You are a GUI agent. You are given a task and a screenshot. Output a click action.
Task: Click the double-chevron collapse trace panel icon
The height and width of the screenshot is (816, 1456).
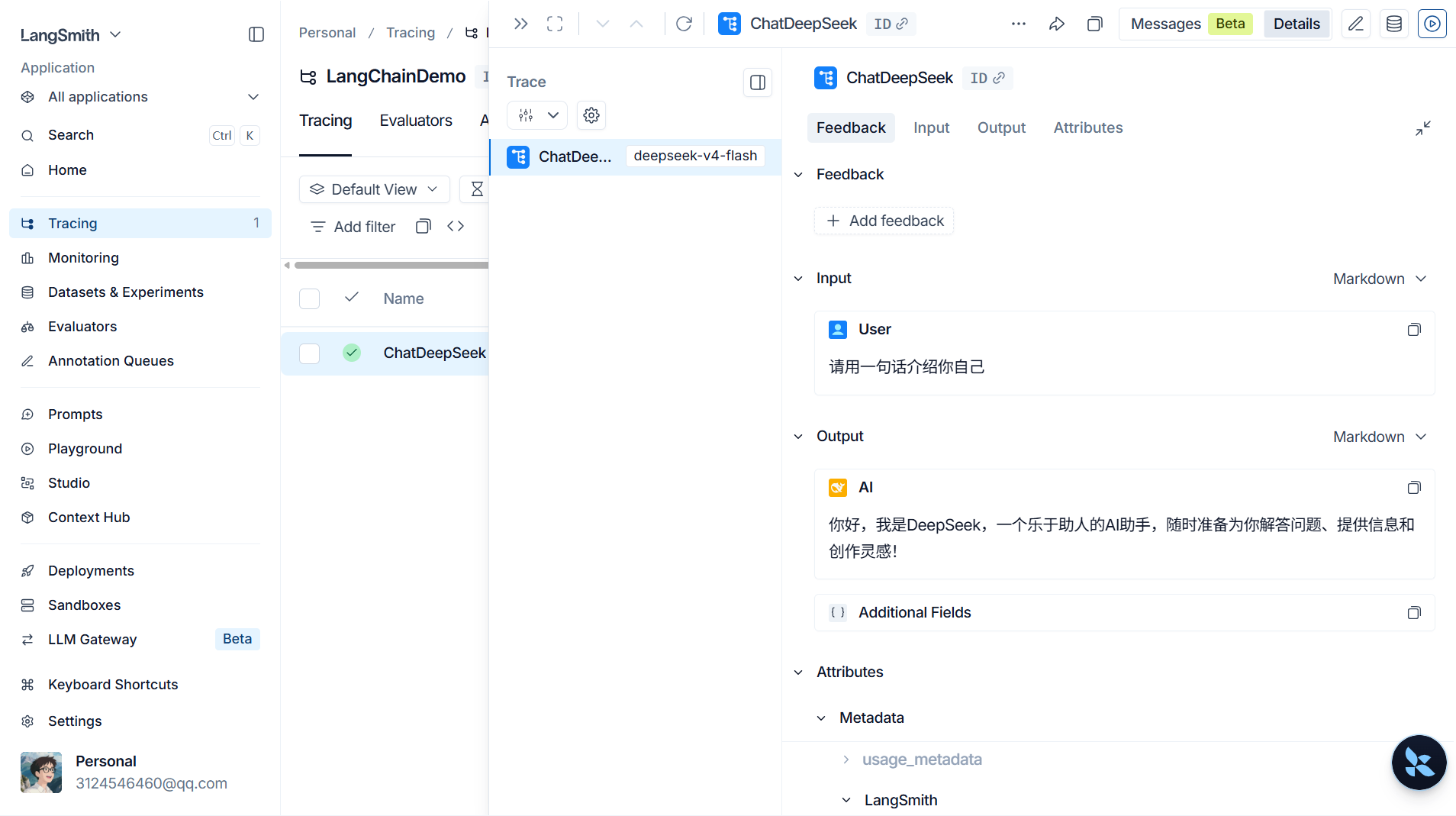[521, 24]
